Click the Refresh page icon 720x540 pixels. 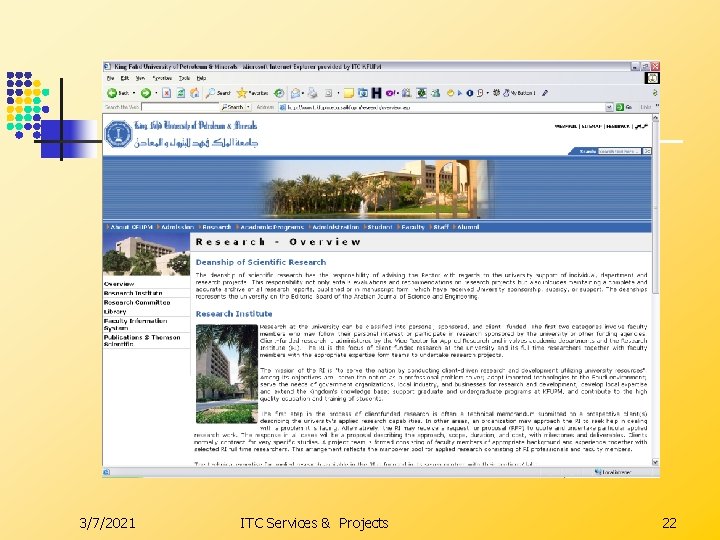pos(181,93)
